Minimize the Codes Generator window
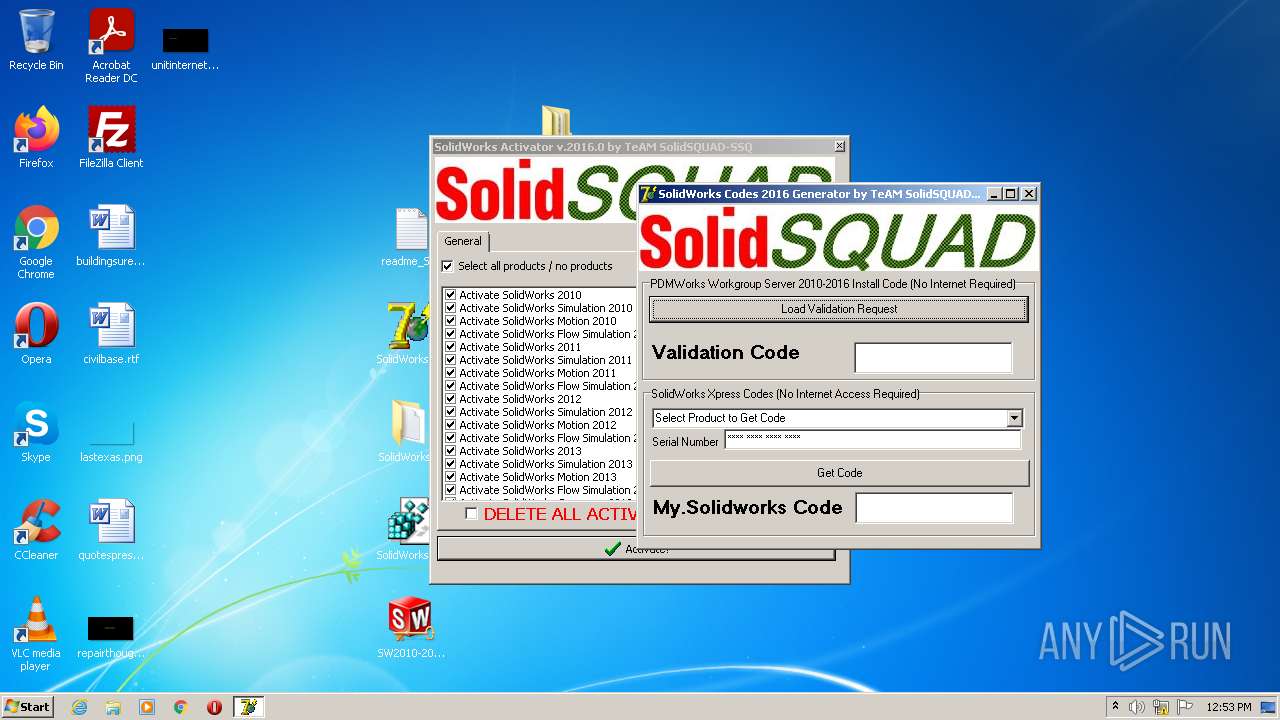 coord(994,194)
